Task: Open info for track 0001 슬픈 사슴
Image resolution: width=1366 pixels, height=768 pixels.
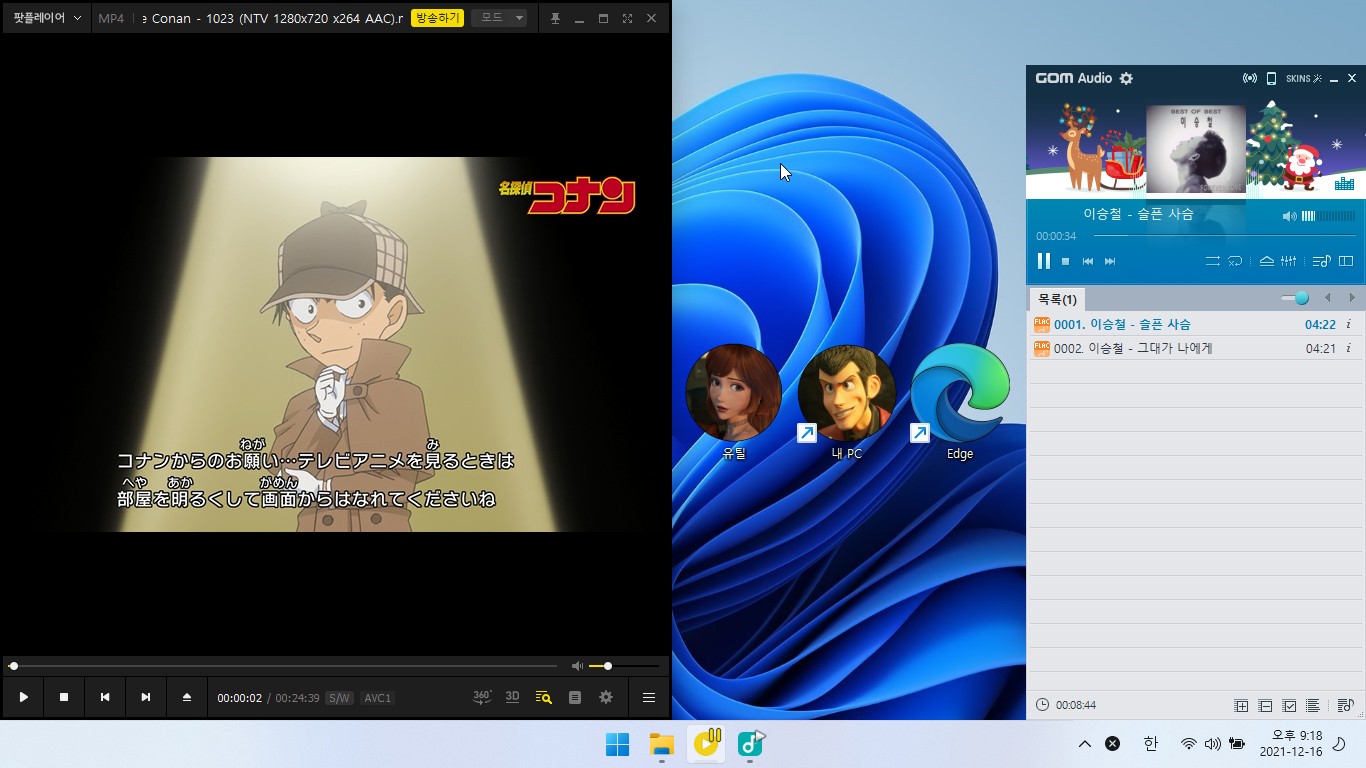Action: pos(1348,324)
